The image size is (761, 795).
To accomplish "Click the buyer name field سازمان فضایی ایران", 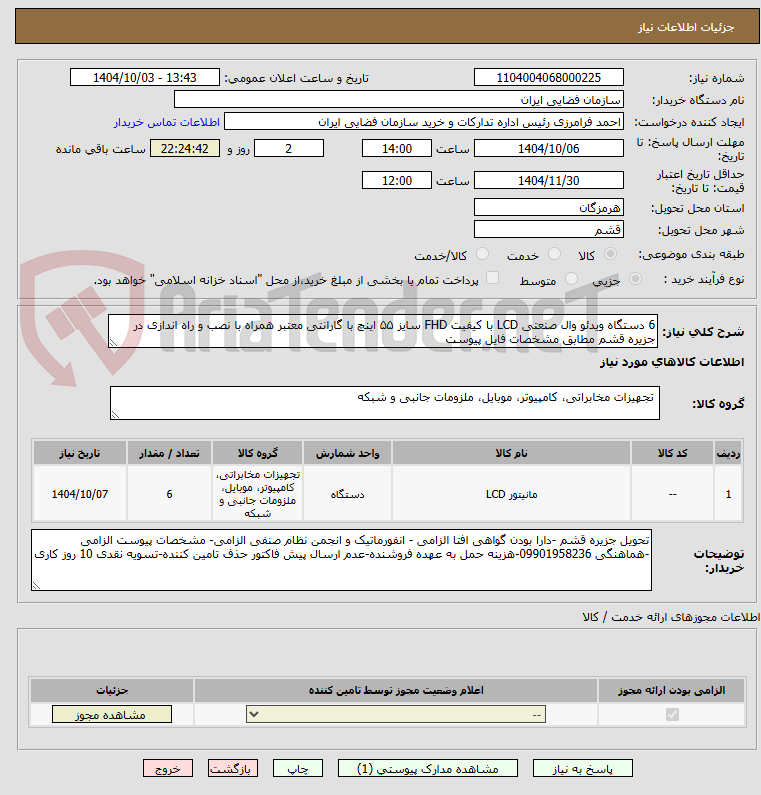I will (x=398, y=99).
